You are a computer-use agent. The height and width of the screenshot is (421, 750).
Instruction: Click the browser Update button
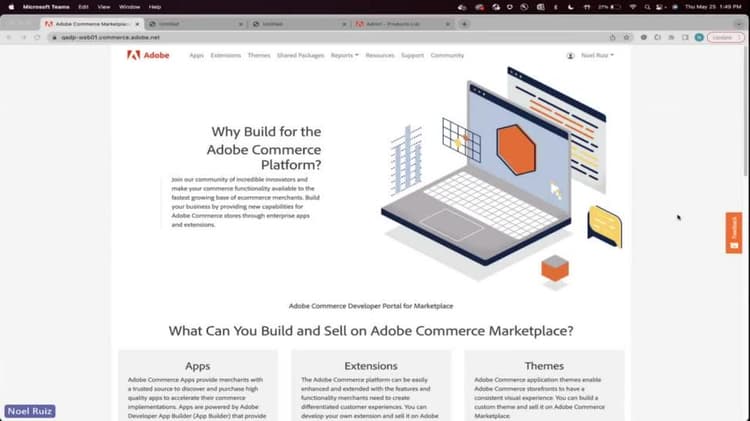tap(725, 37)
